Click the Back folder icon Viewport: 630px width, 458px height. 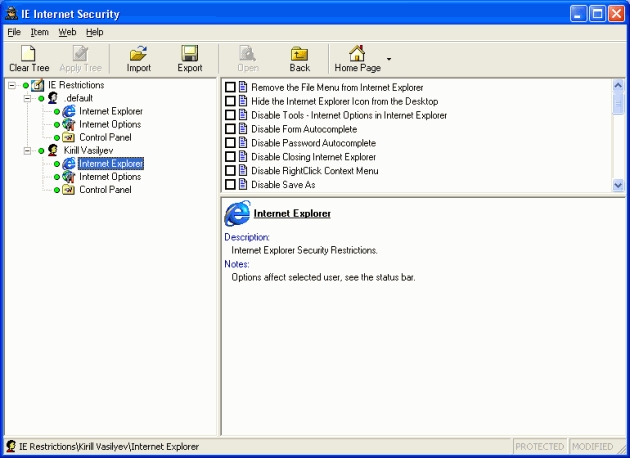coord(299,54)
